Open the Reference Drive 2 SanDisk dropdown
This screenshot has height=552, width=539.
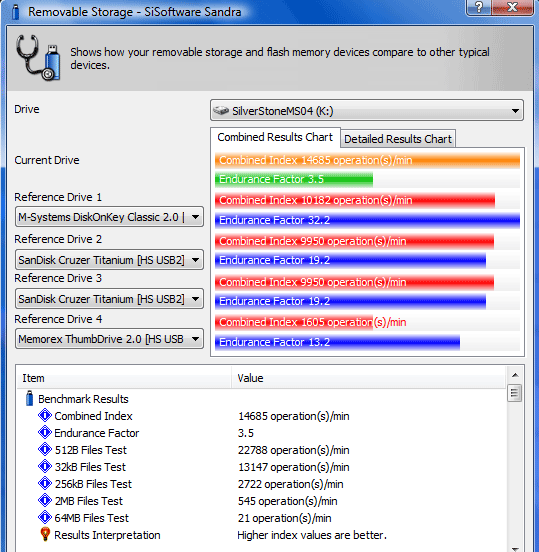109,260
